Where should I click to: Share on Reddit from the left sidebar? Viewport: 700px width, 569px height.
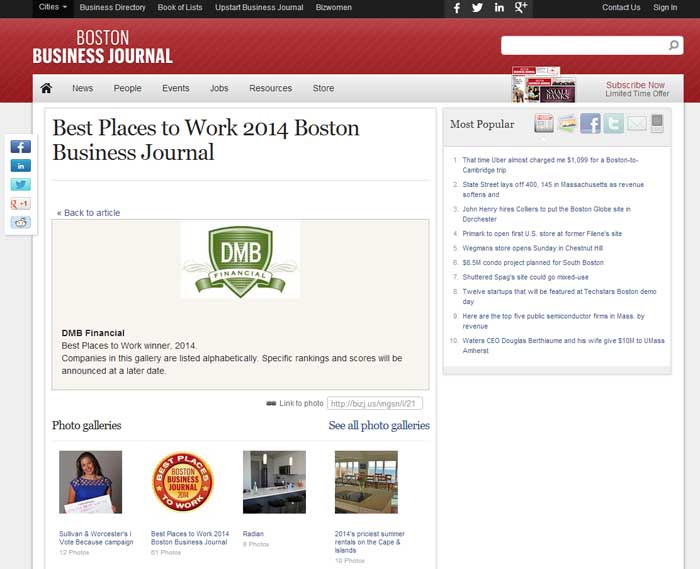coord(21,222)
